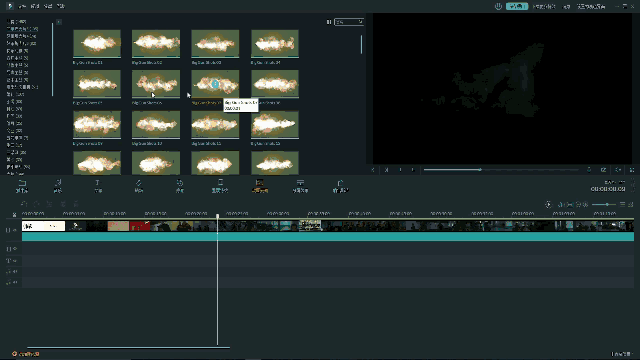640x360 pixels.
Task: Select the Big Gun Shots 01 thumbnail
Action: point(97,43)
